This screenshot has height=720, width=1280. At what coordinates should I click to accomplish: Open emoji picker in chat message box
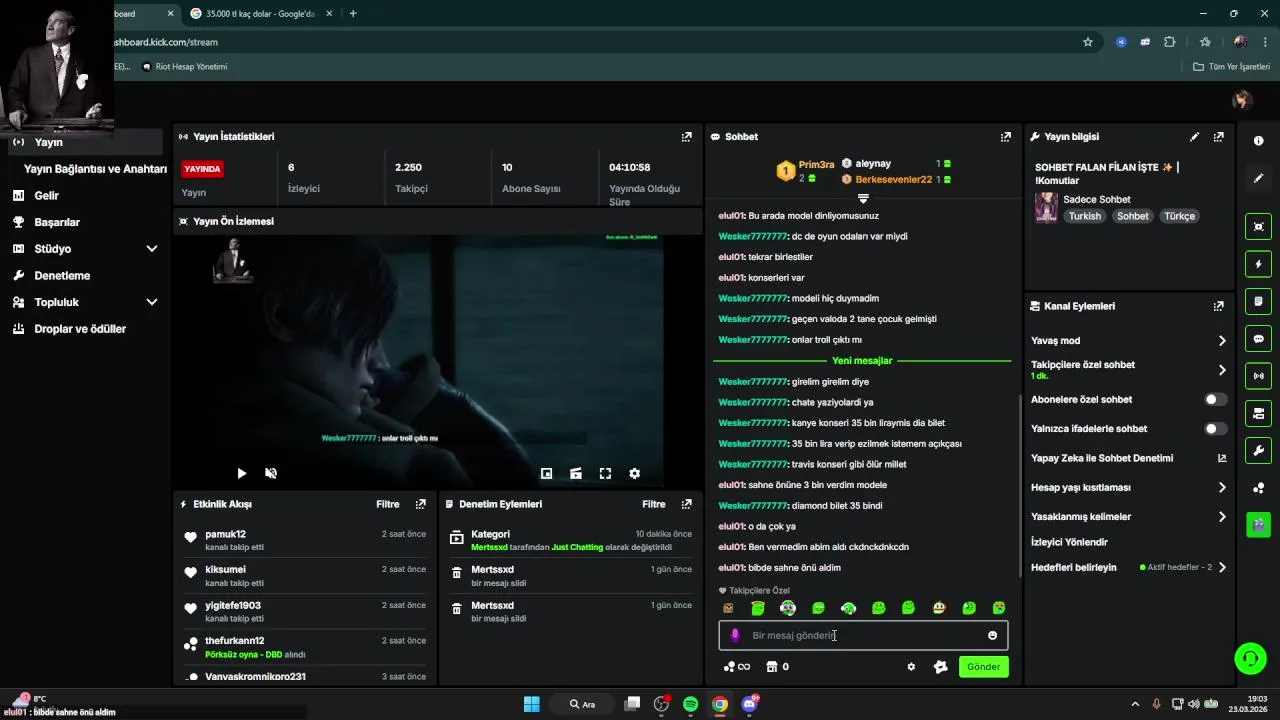(x=992, y=635)
